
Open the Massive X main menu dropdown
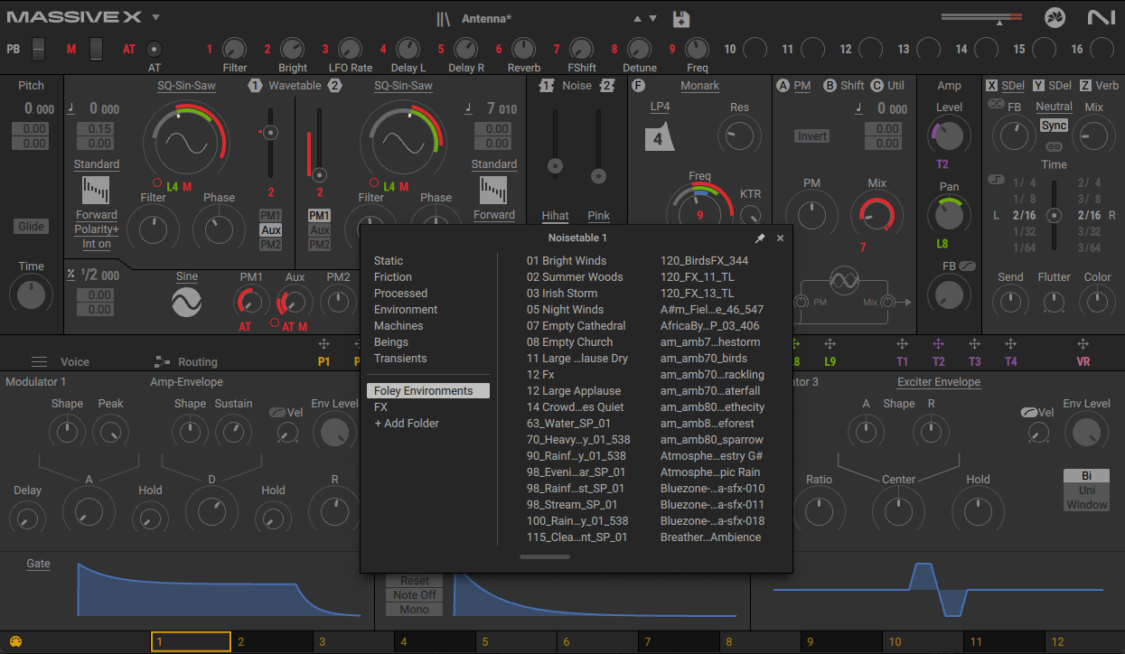point(155,16)
